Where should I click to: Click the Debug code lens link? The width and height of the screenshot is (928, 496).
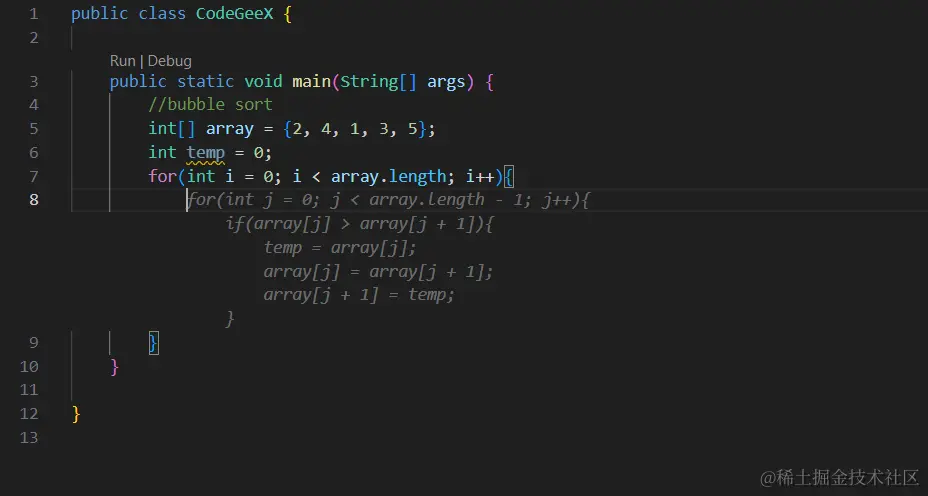point(169,61)
